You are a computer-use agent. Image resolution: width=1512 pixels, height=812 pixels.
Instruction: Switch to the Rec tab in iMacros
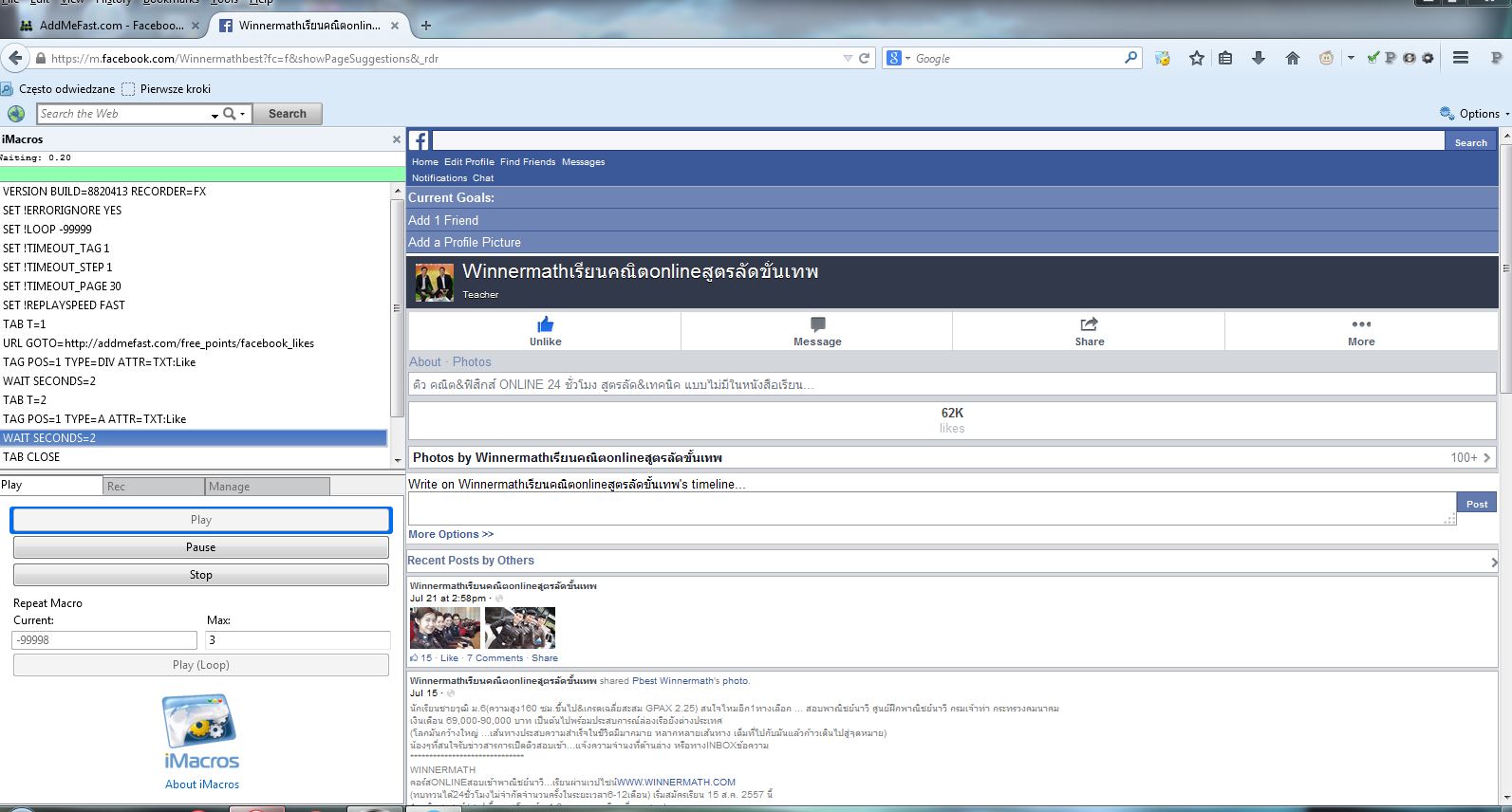153,486
